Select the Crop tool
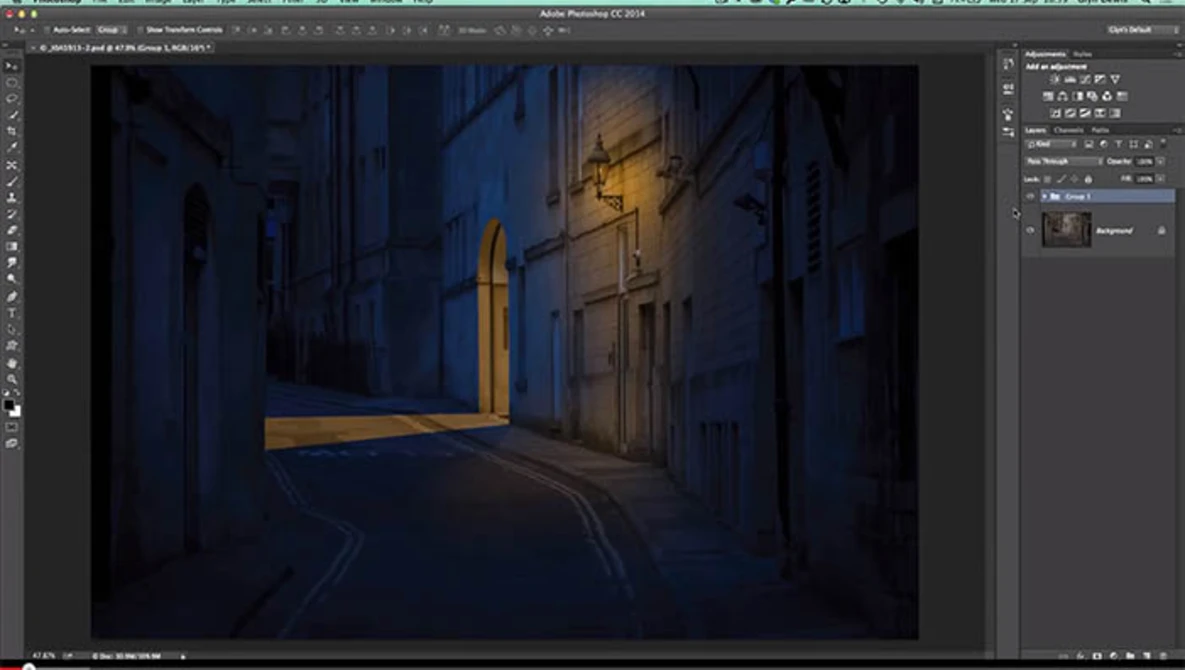Image resolution: width=1185 pixels, height=670 pixels. tap(11, 131)
